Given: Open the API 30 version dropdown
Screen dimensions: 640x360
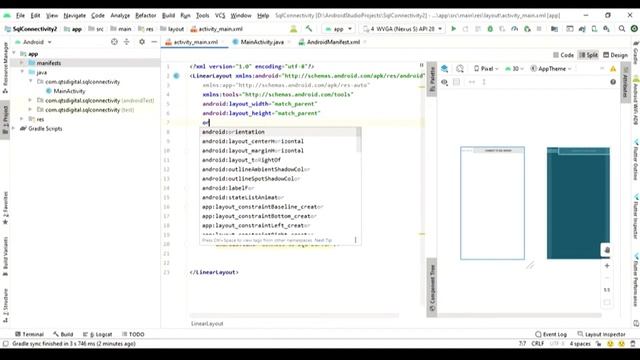Looking at the screenshot, I should point(514,69).
